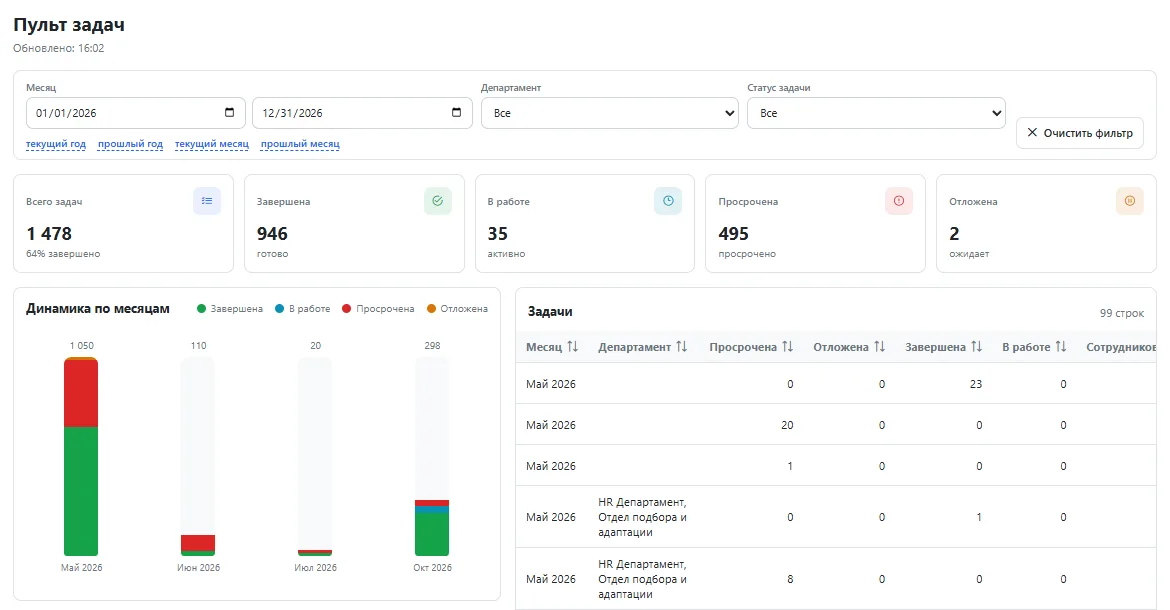Open calendar picker on start date 01/01/2026

tap(229, 113)
